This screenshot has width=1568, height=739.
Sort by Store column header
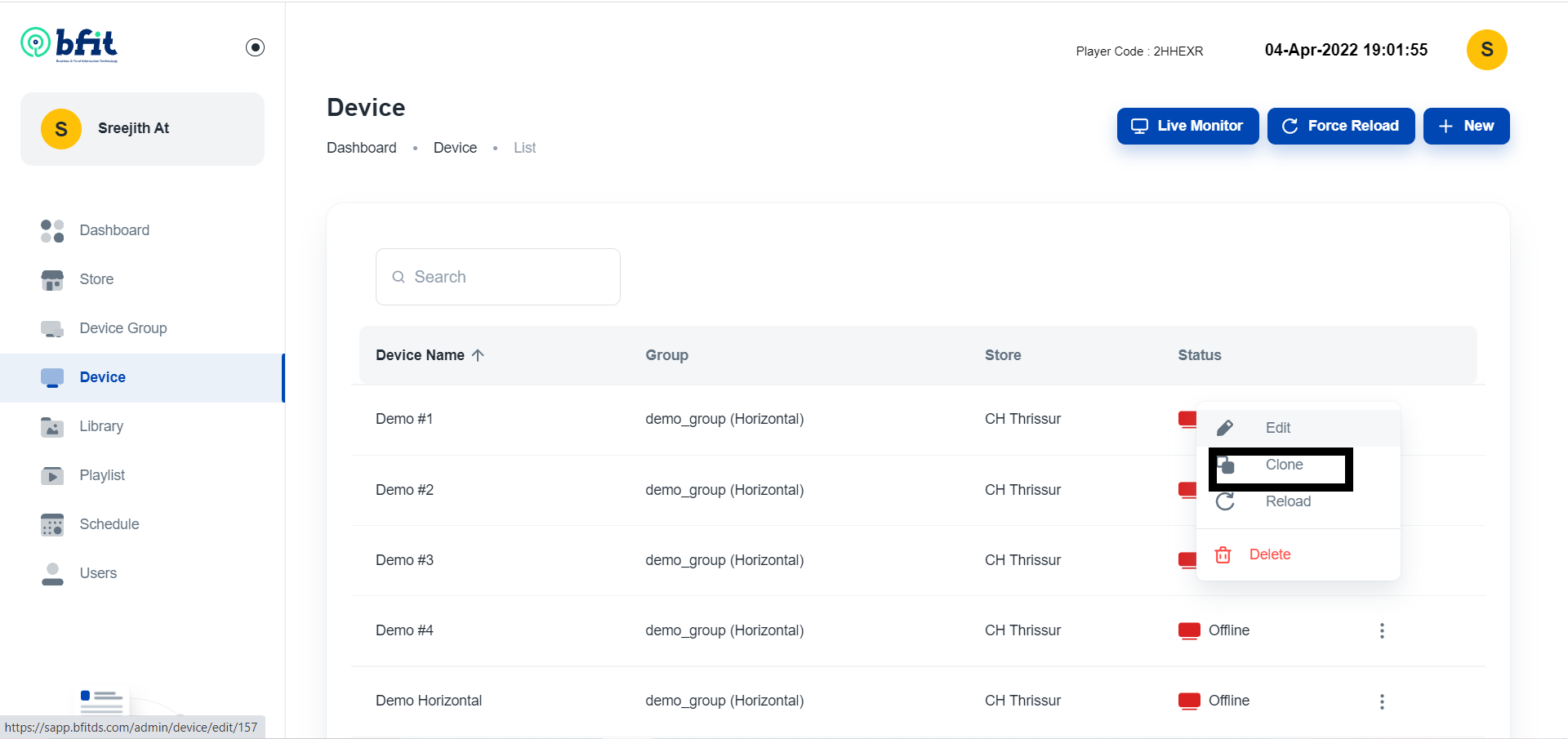[x=1003, y=355]
